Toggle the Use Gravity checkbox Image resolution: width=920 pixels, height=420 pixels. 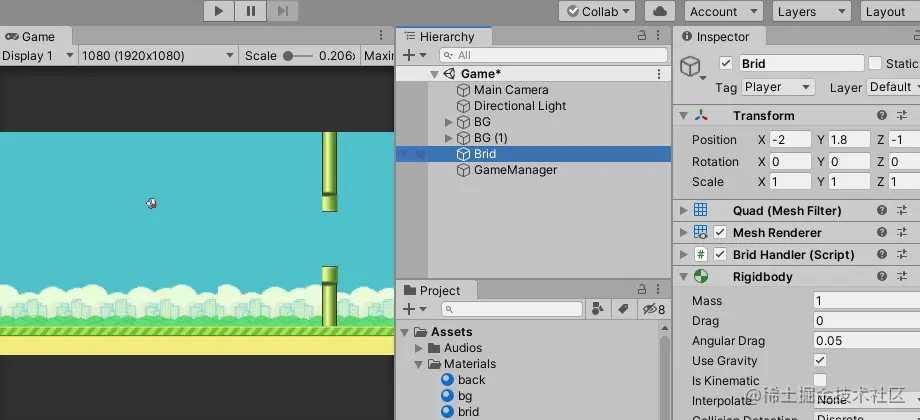click(x=820, y=360)
